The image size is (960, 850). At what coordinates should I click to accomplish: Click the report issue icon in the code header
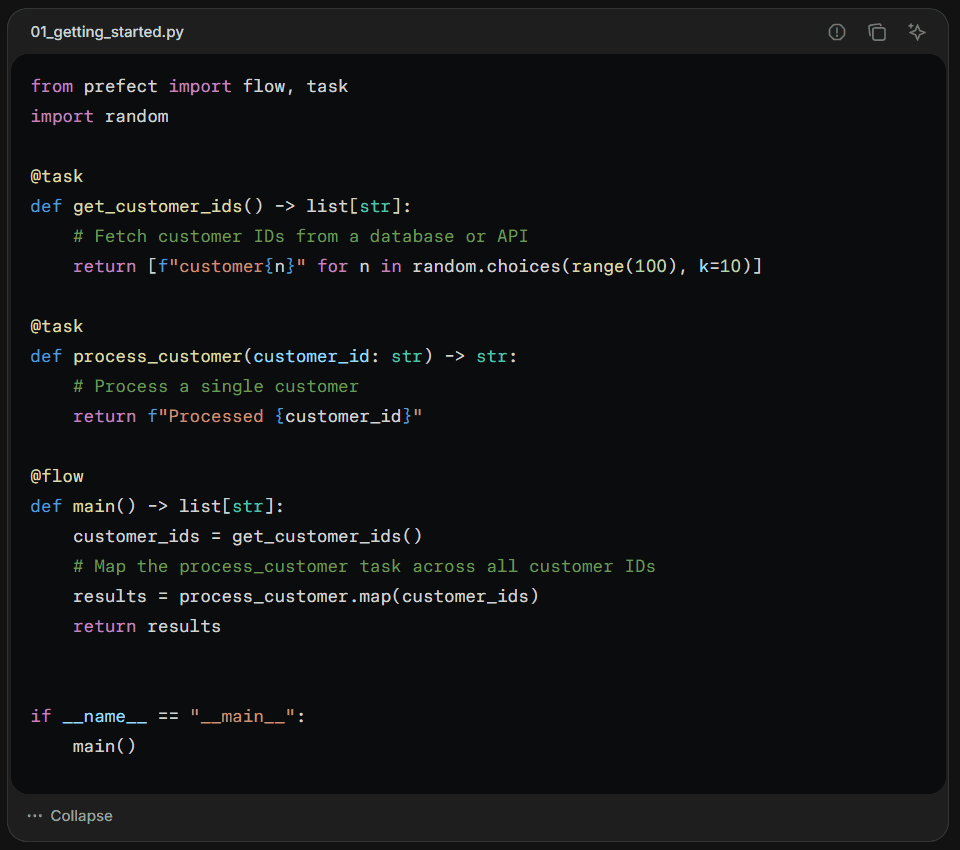(836, 32)
